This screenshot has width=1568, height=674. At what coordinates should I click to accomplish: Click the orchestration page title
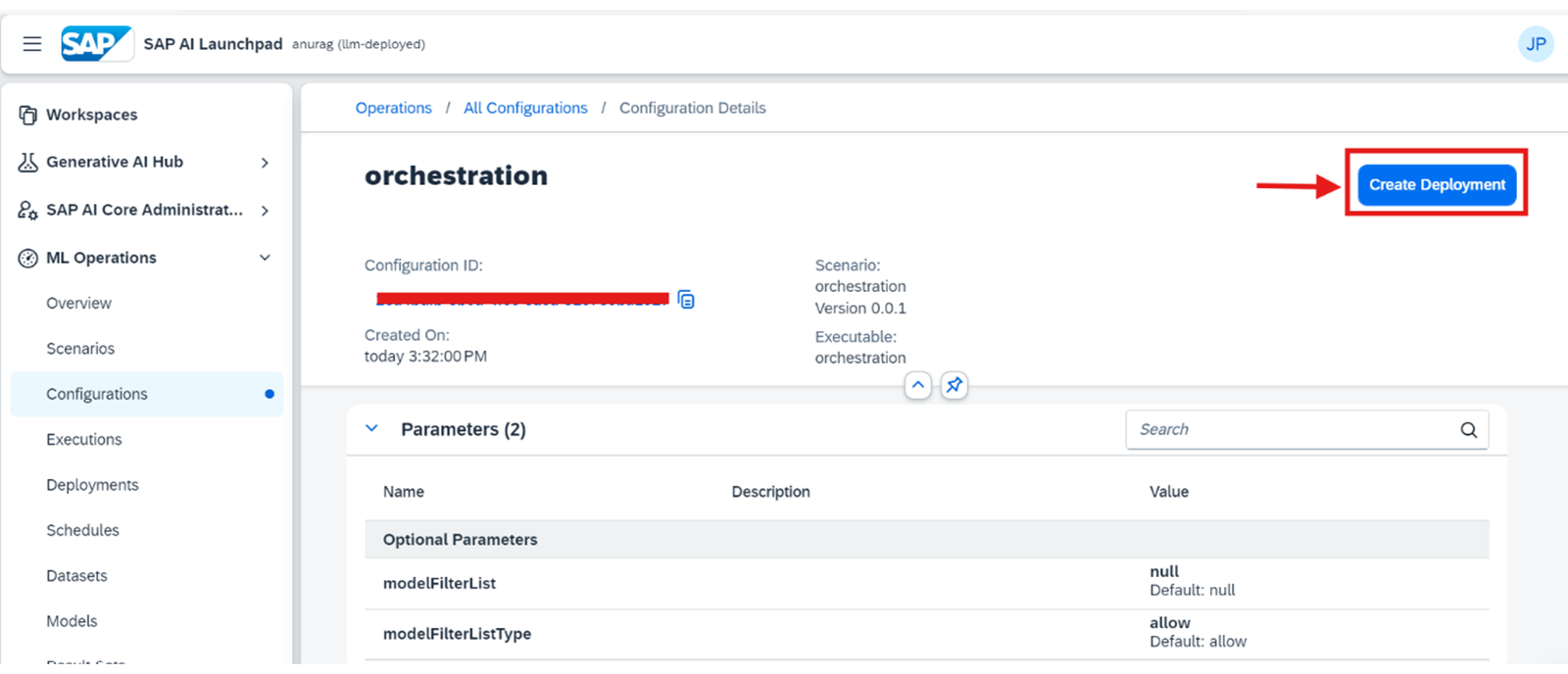click(456, 175)
